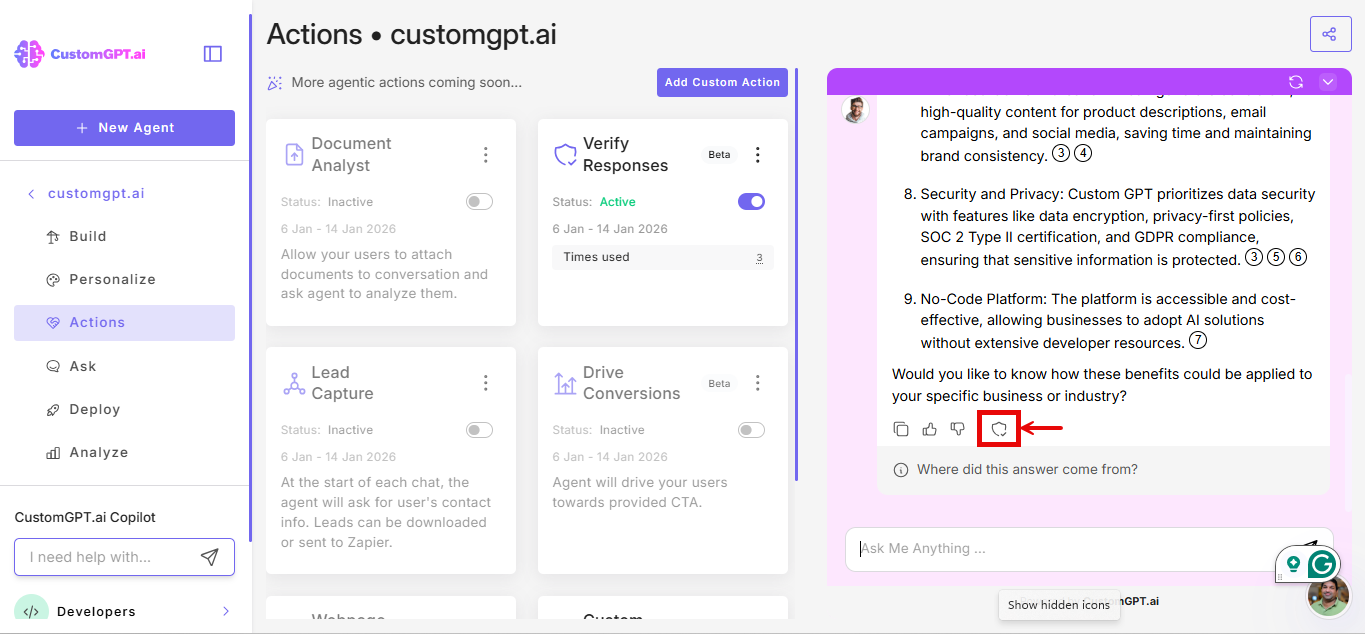
Task: Click the Drive Conversions icon
Action: 566,383
